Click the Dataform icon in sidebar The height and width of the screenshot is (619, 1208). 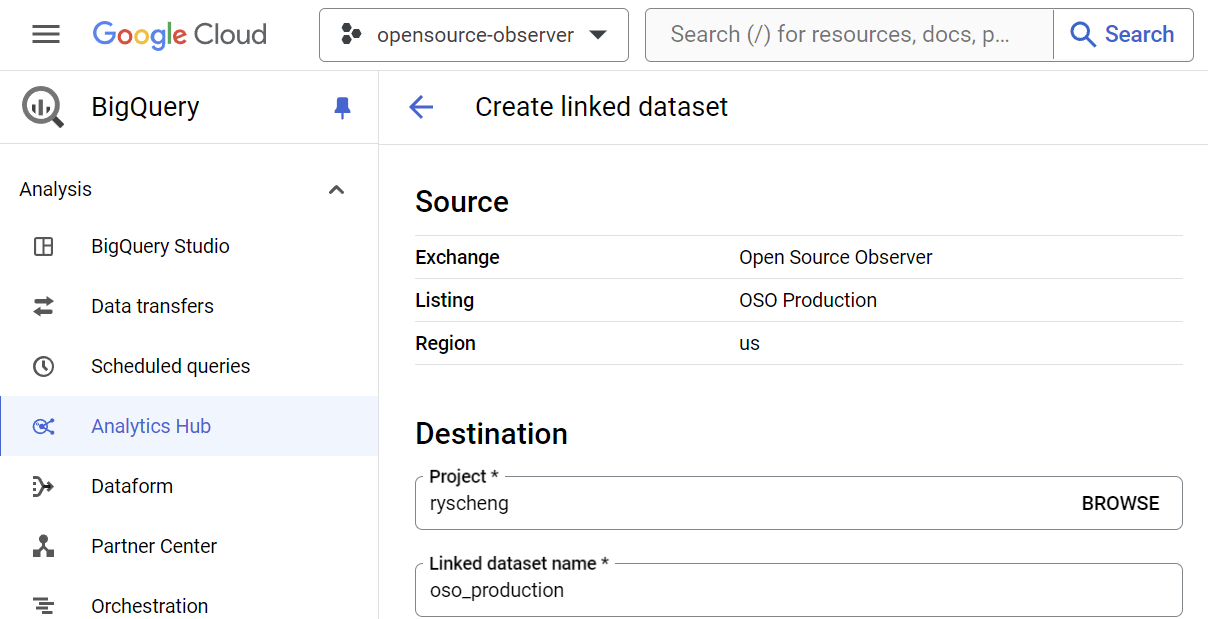click(x=43, y=486)
